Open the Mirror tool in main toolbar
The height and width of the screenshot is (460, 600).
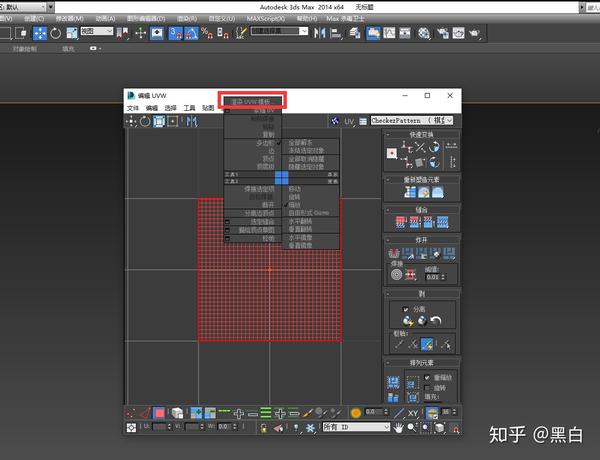(320, 33)
